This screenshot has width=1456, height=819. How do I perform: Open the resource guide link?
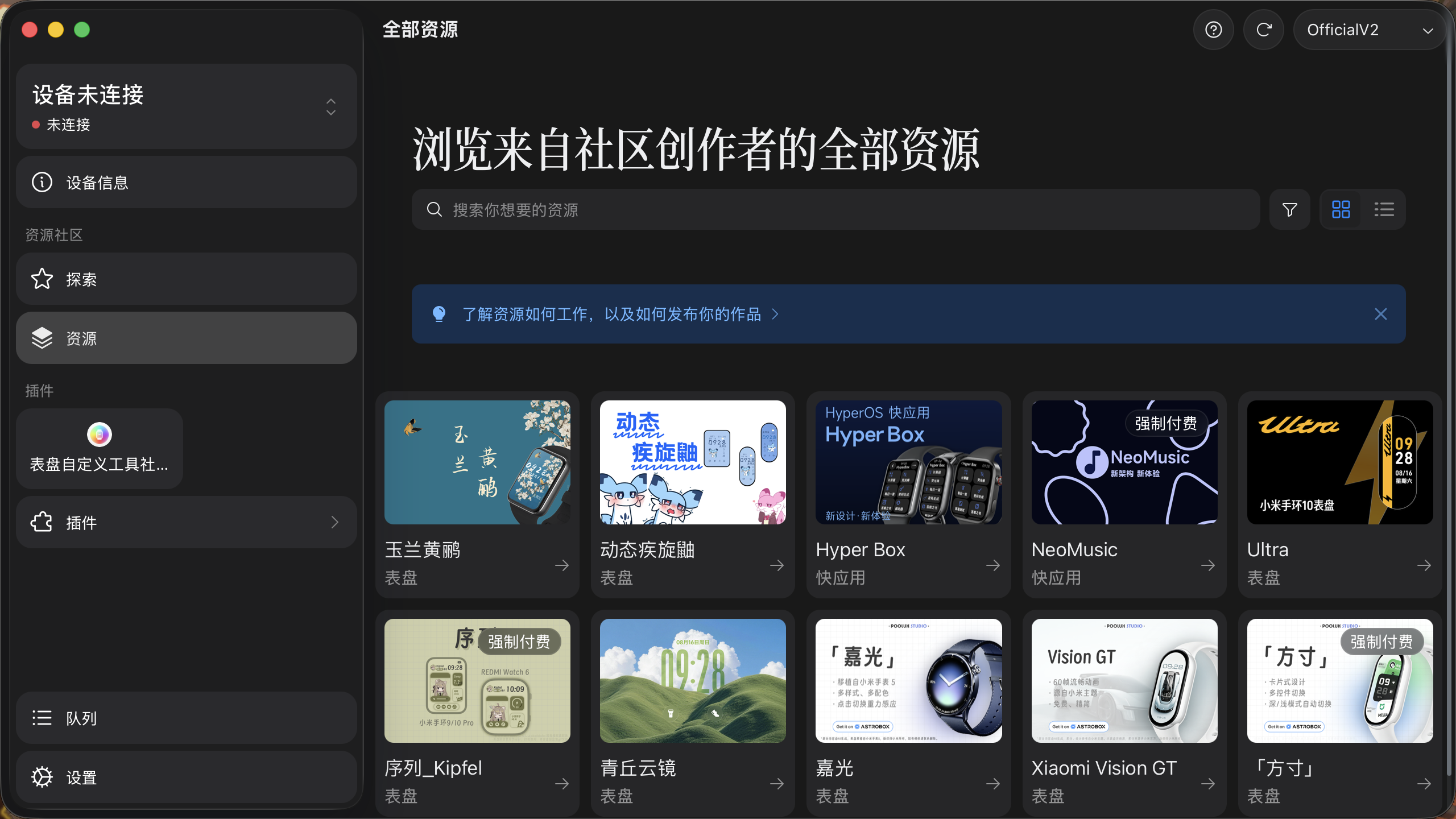[621, 314]
